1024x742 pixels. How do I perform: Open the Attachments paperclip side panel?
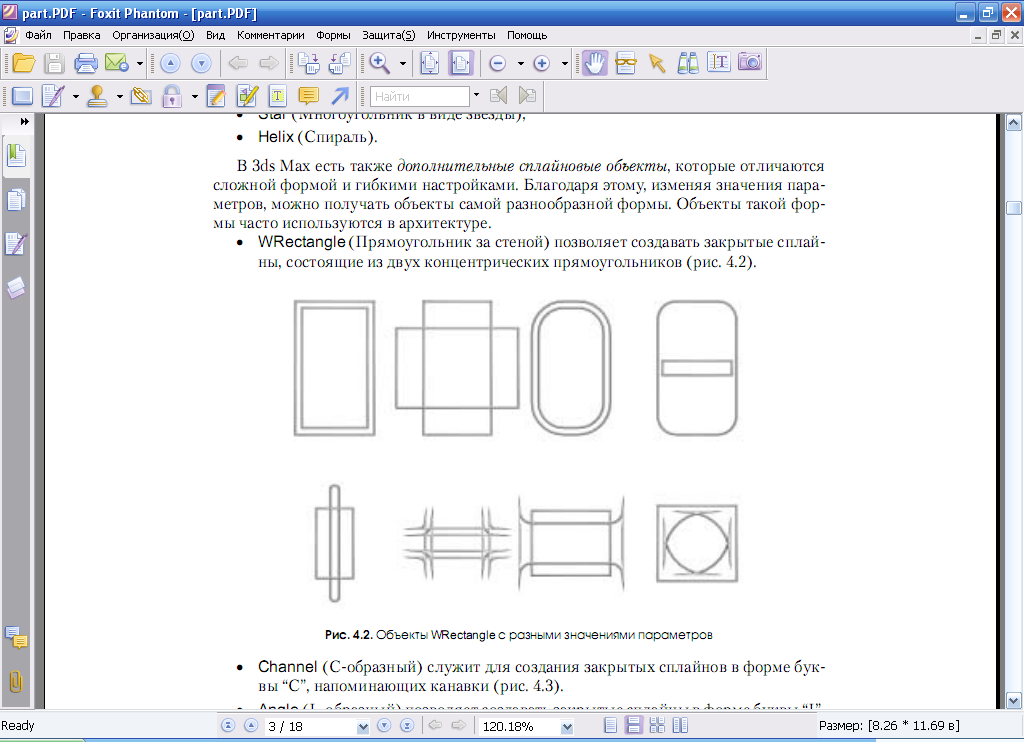click(x=16, y=682)
